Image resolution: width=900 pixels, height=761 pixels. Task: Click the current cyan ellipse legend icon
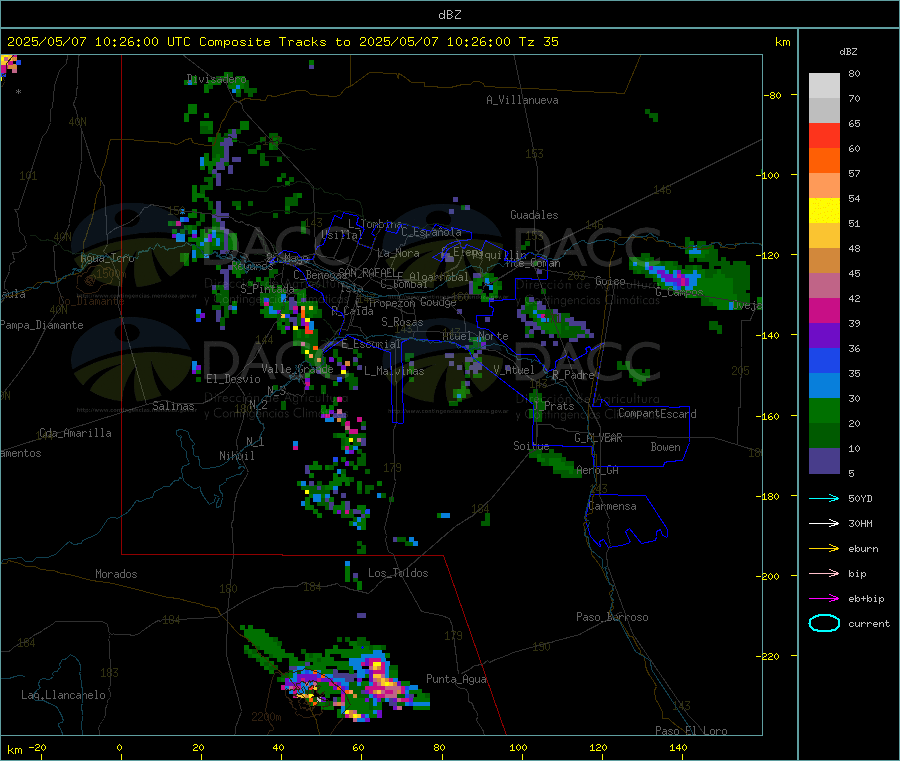824,623
